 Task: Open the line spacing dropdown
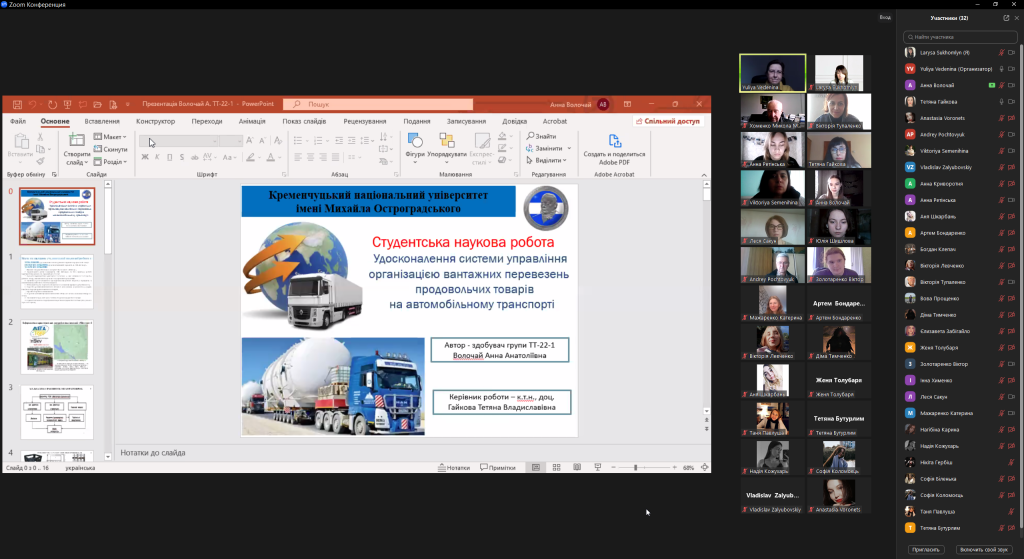point(366,140)
